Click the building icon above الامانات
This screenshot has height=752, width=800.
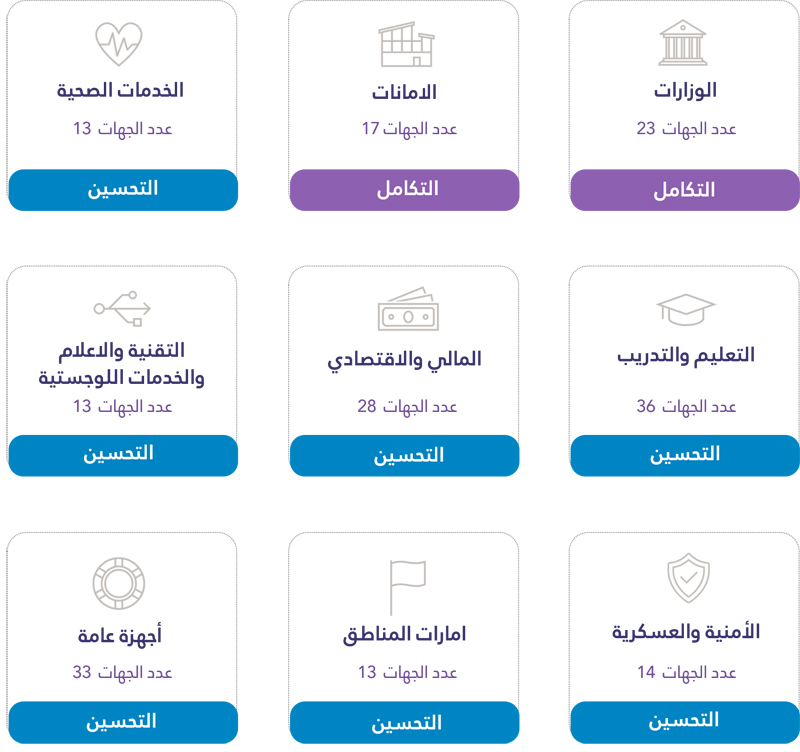(406, 45)
